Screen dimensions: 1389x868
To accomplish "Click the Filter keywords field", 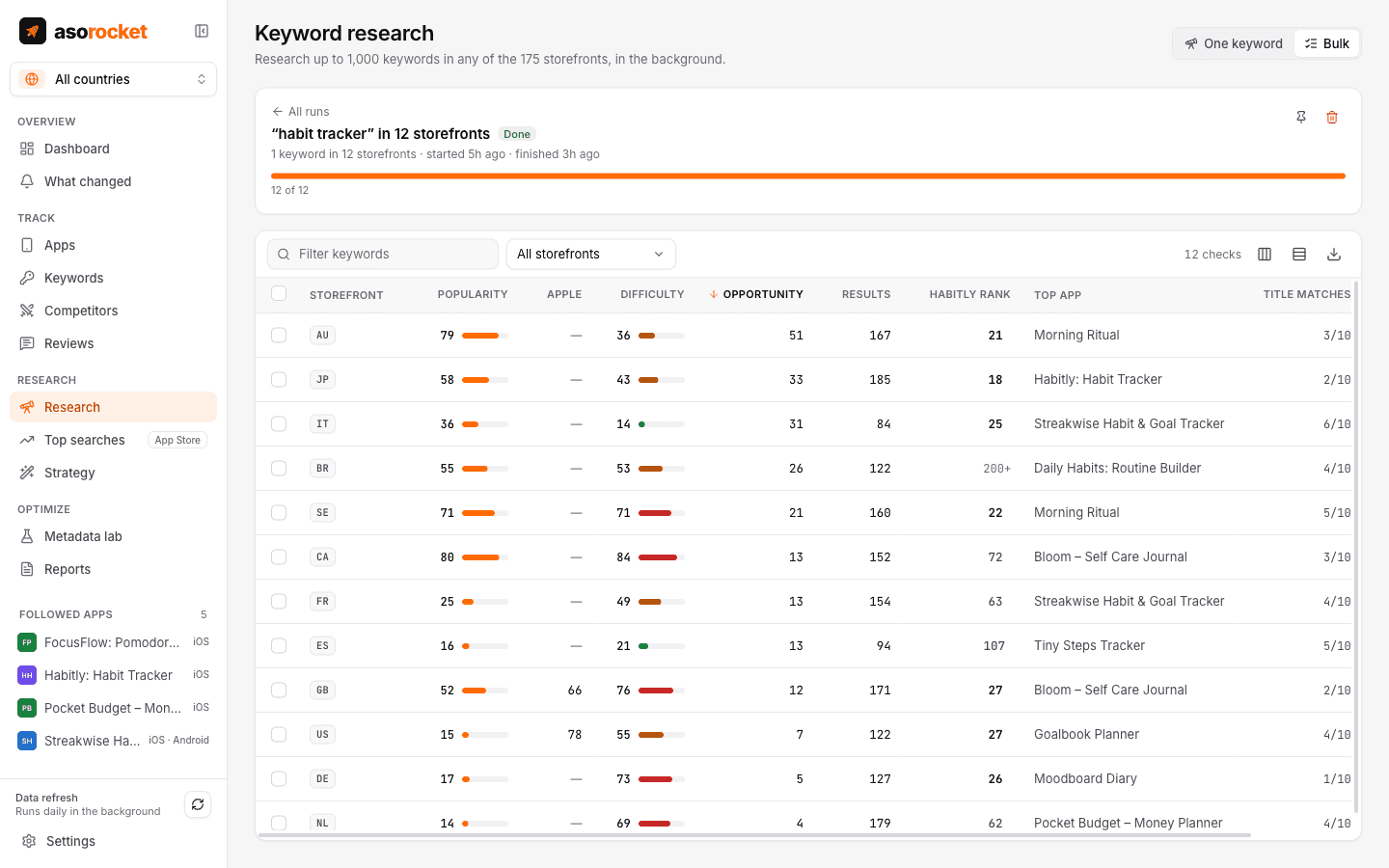I will click(383, 254).
